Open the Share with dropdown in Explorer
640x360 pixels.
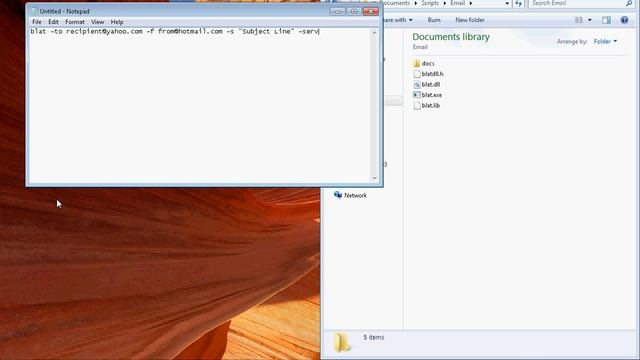(x=398, y=20)
